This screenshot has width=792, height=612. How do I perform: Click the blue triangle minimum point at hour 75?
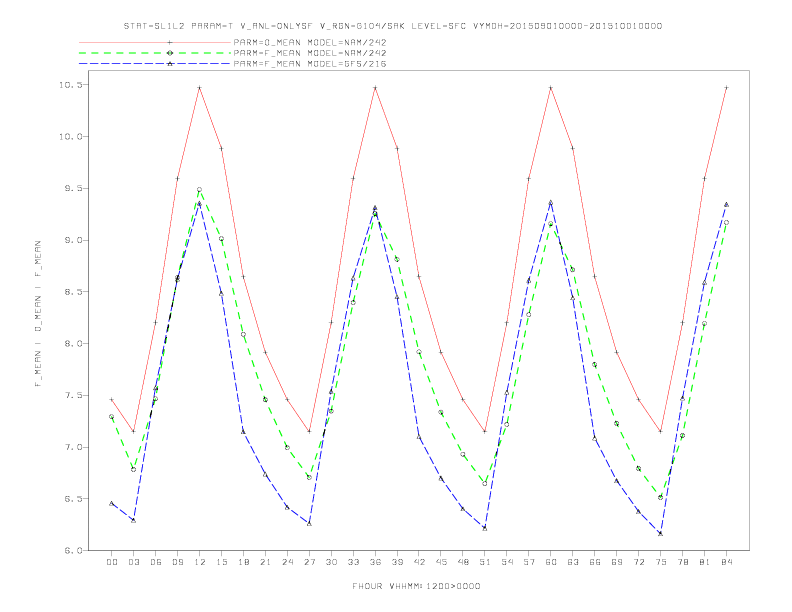[x=661, y=533]
